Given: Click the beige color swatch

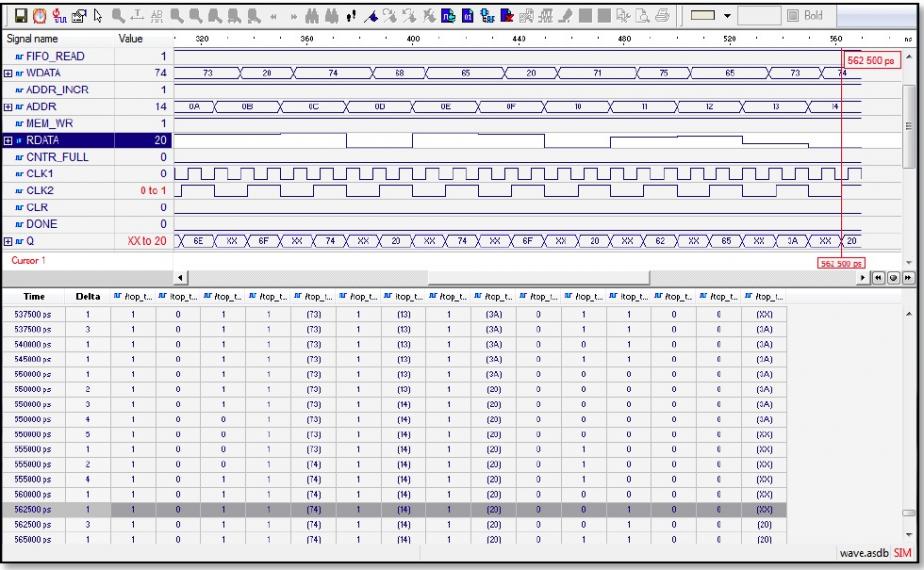Looking at the screenshot, I should tap(702, 15).
